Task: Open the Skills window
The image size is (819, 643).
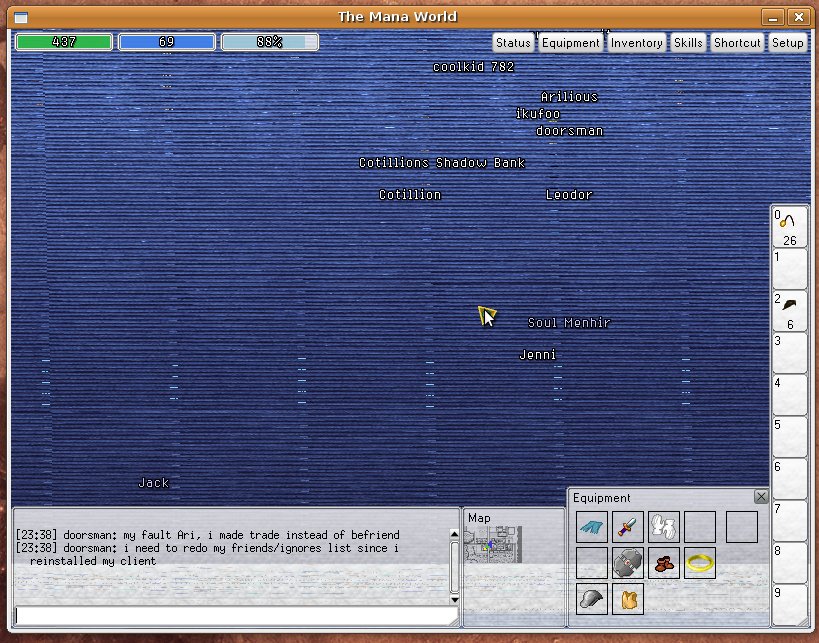Action: pyautogui.click(x=688, y=42)
